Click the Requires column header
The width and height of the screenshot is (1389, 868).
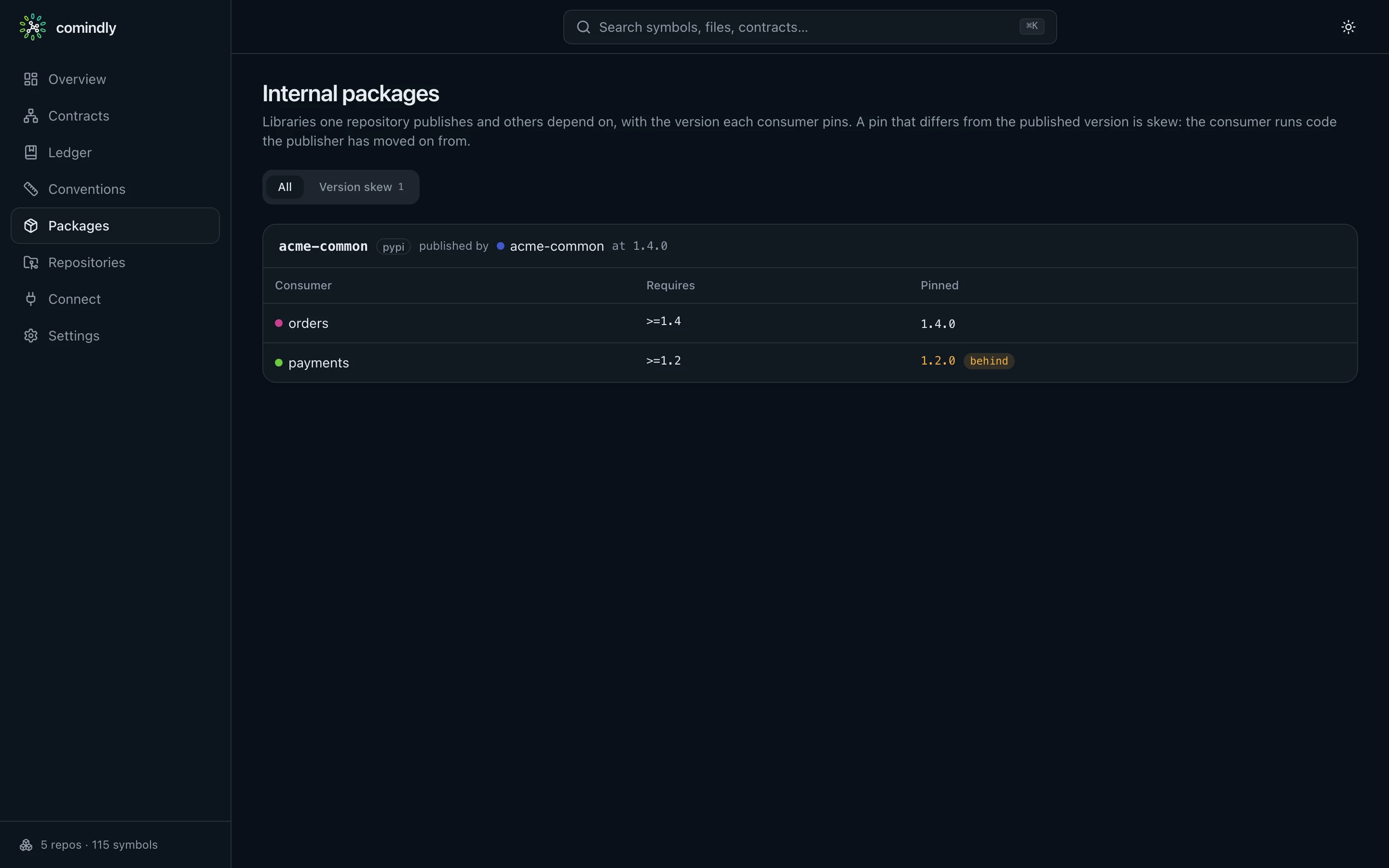(x=670, y=285)
